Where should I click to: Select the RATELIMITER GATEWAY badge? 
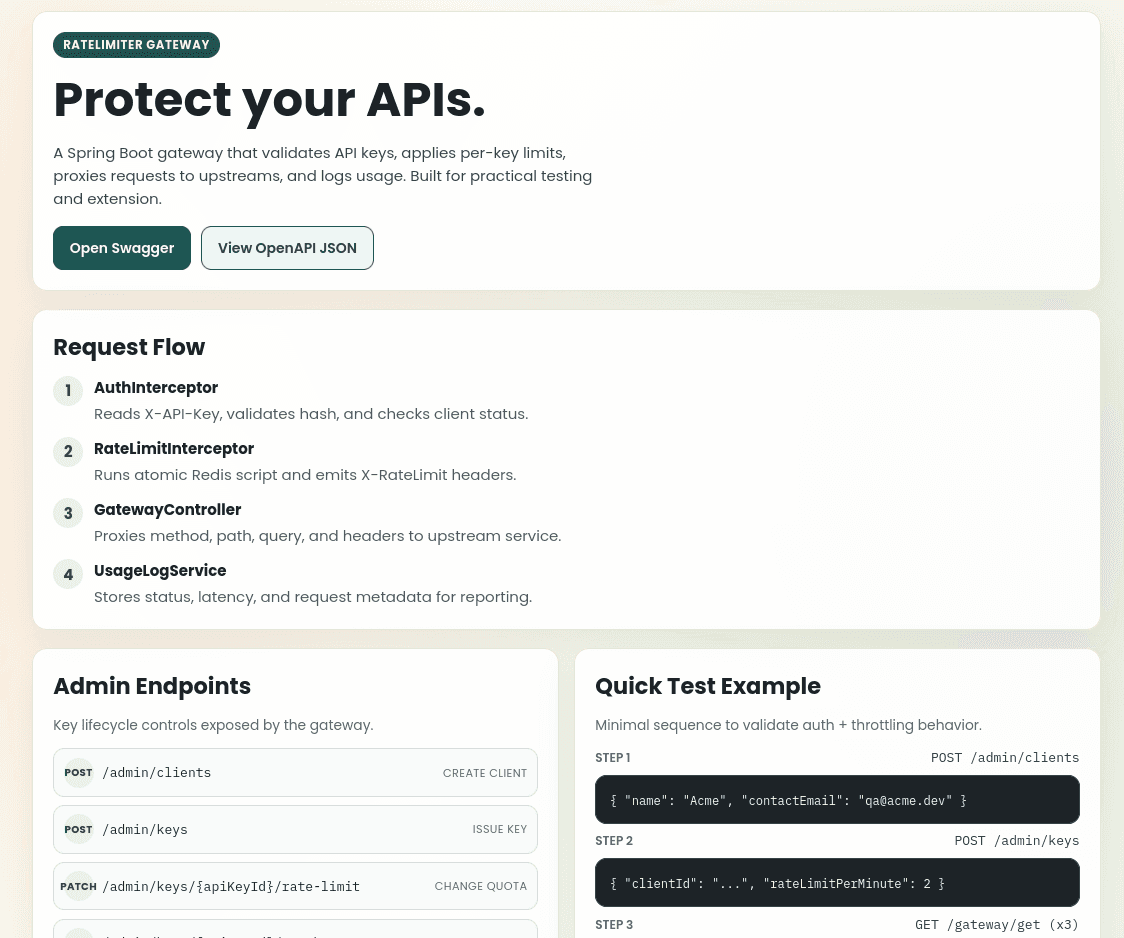coord(136,44)
